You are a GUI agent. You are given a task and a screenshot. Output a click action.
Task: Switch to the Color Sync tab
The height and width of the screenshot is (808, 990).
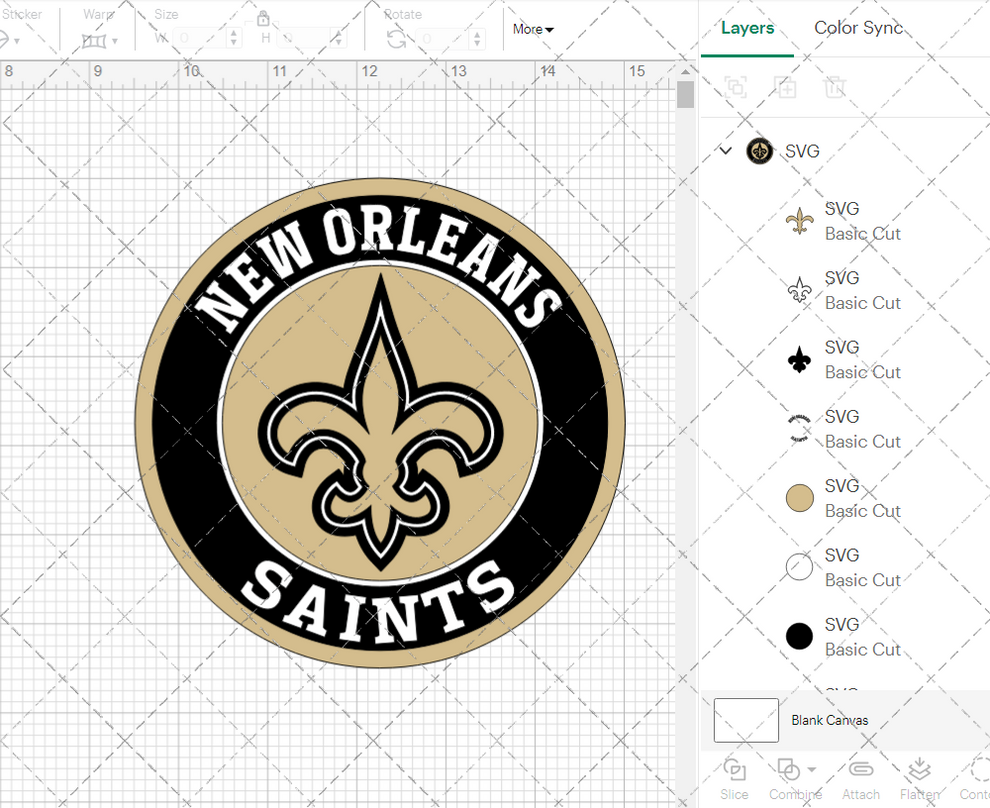click(x=858, y=28)
